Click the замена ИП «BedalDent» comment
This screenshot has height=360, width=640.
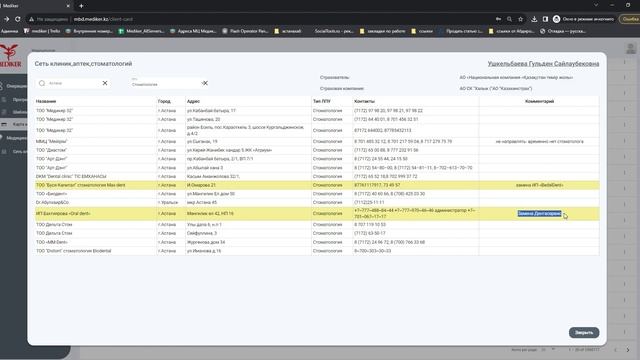[539, 185]
